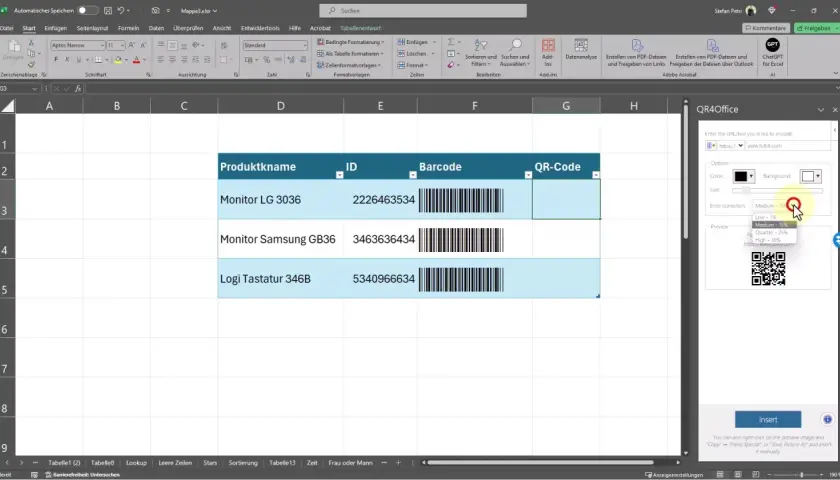Viewport: 840px width, 480px height.
Task: Add a new sheet plus button
Action: tap(398, 462)
